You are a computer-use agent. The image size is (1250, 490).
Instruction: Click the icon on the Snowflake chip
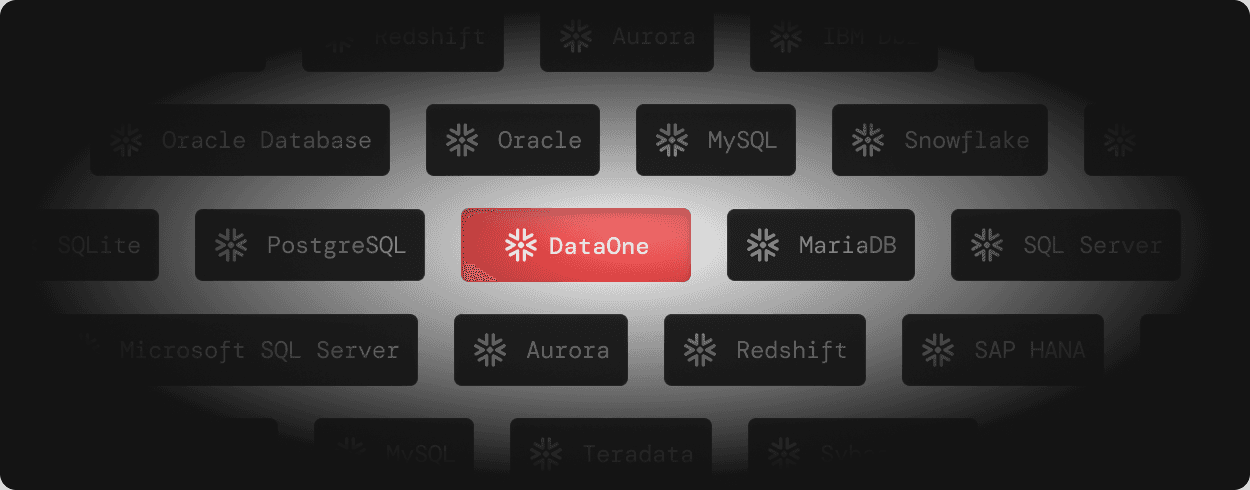(868, 140)
